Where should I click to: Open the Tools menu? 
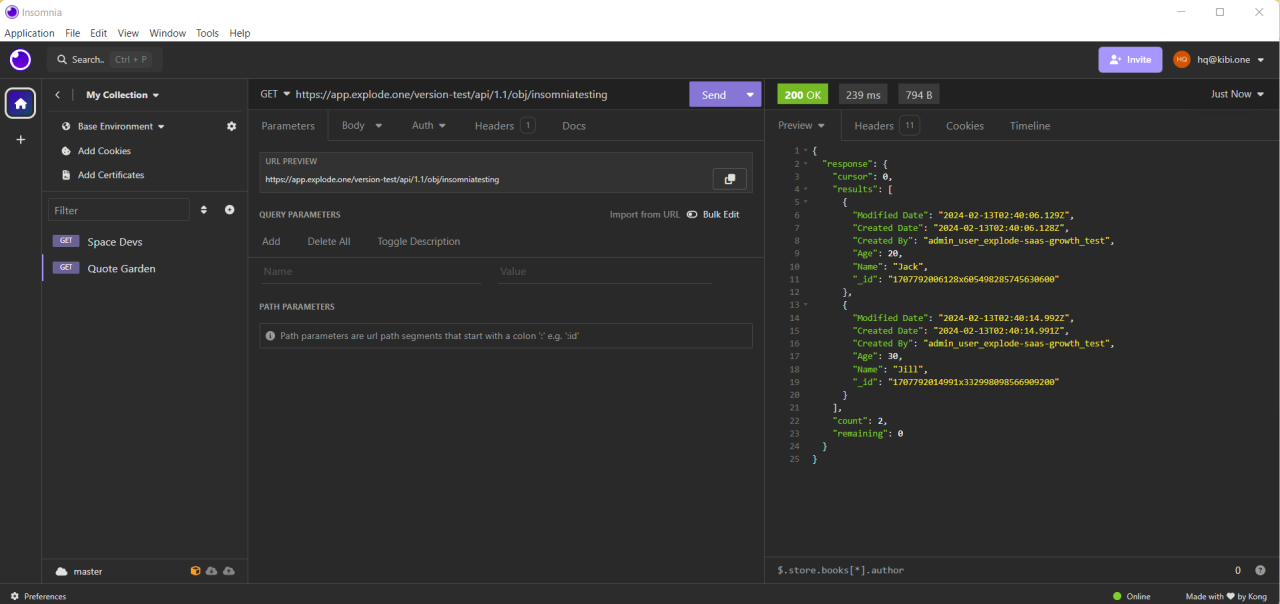(207, 33)
